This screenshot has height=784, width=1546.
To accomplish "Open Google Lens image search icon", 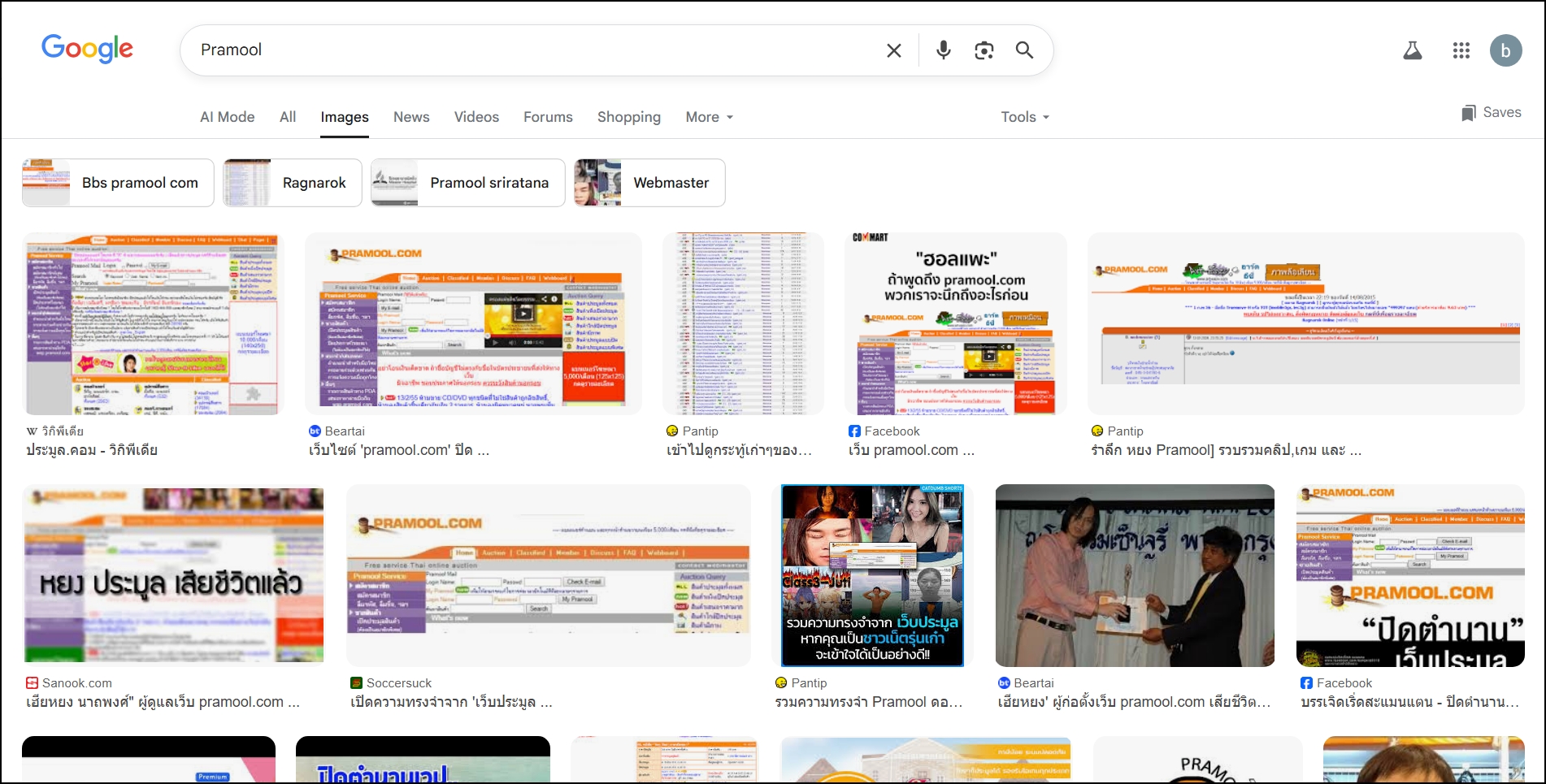I will 984,50.
